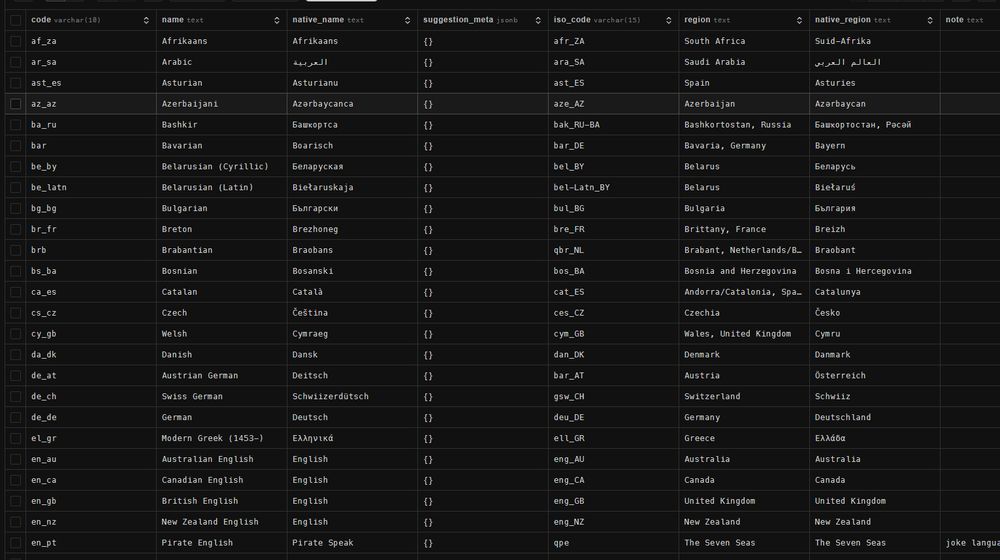The width and height of the screenshot is (1000, 560).
Task: Select the Pirate Speak native name cell
Action: click(352, 543)
